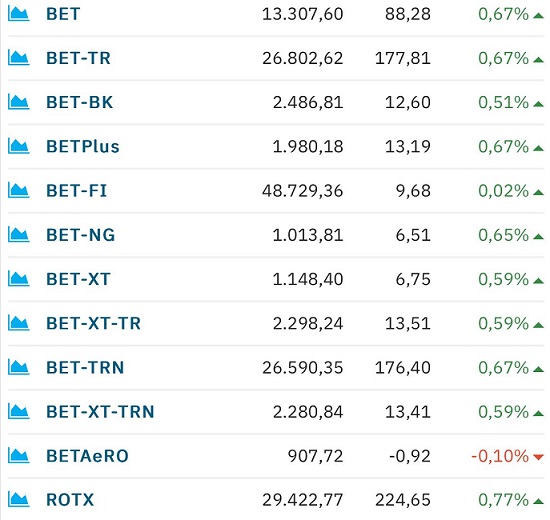Click the BET-FI value 48.729,36
Viewport: 550px width, 520px height.
coord(302,191)
